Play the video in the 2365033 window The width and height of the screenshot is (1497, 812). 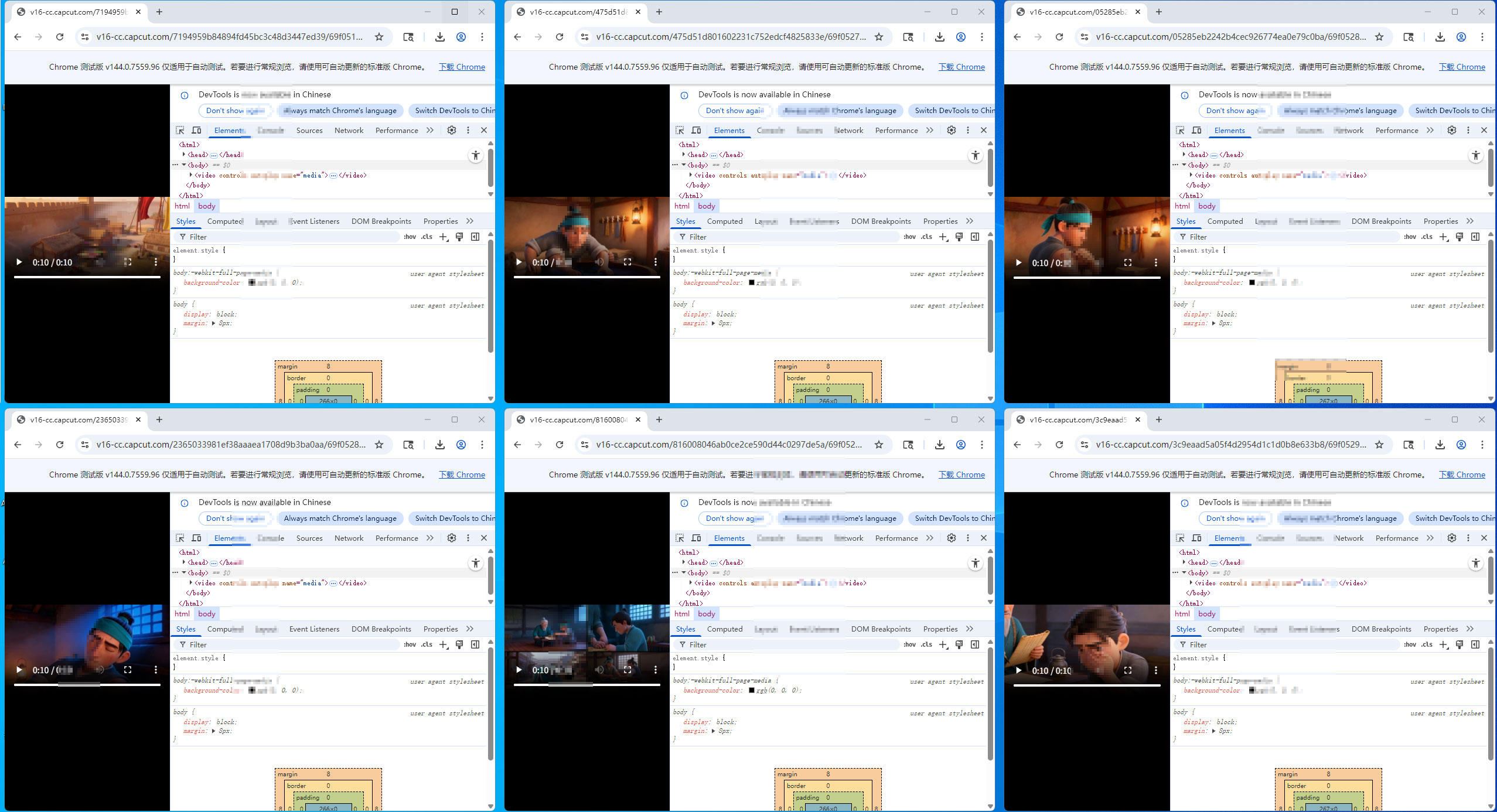[19, 670]
